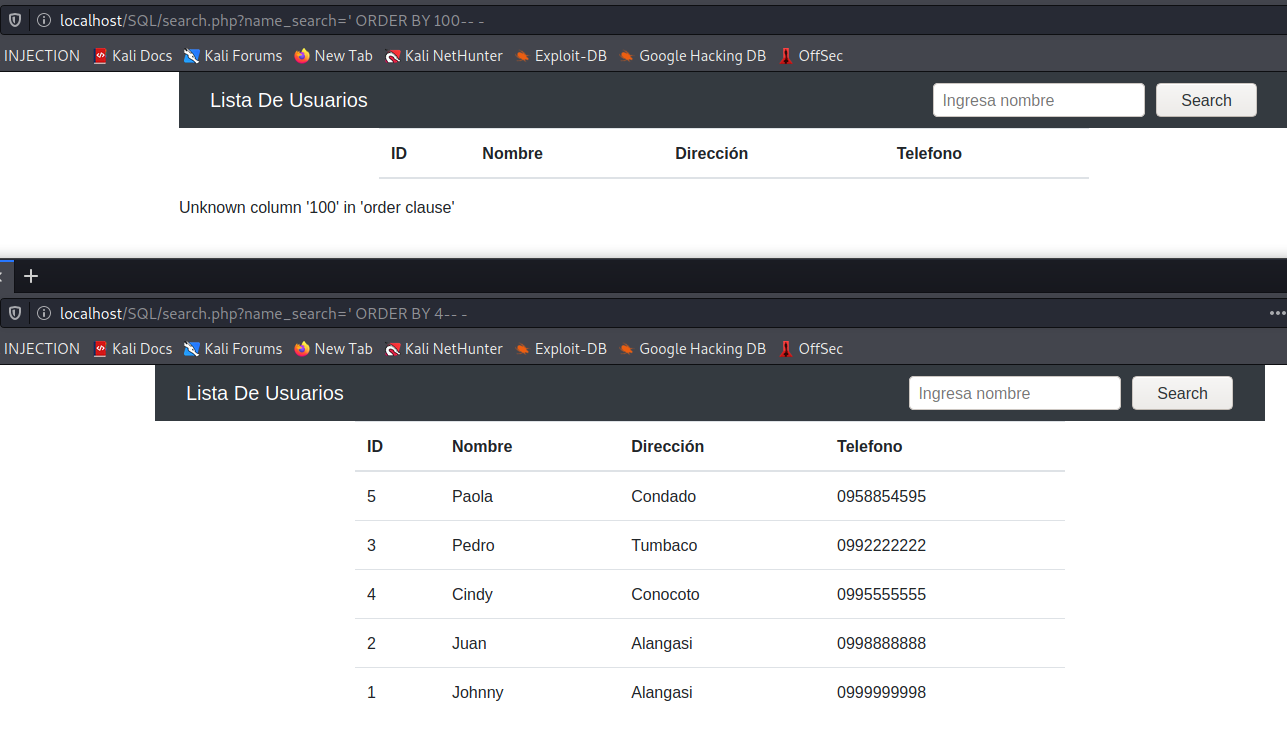This screenshot has width=1287, height=734.
Task: Click 'Ingresa nombre' field above the error message
Action: click(1039, 100)
